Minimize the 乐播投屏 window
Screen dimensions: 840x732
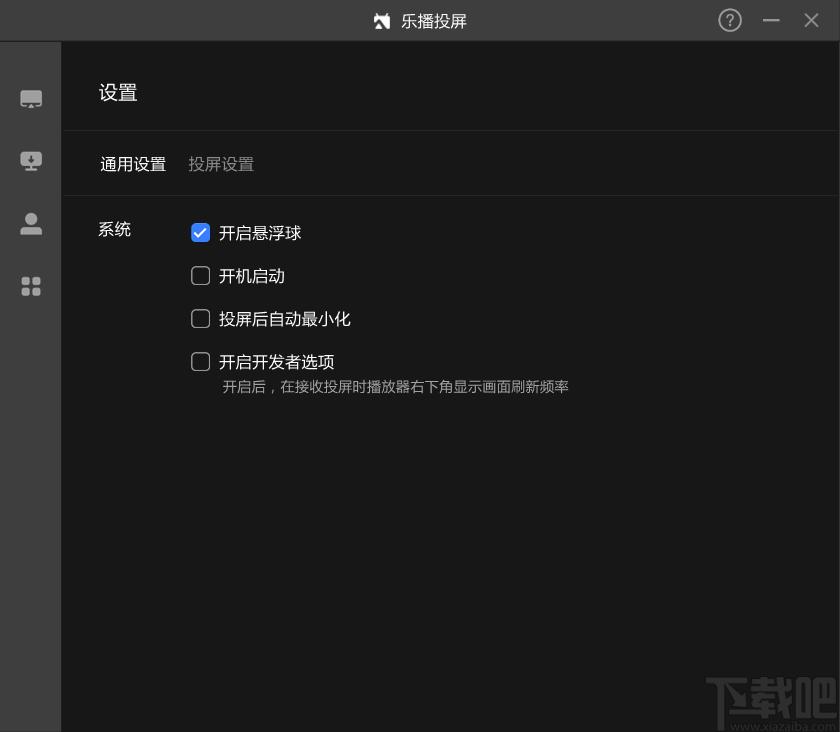[x=771, y=20]
